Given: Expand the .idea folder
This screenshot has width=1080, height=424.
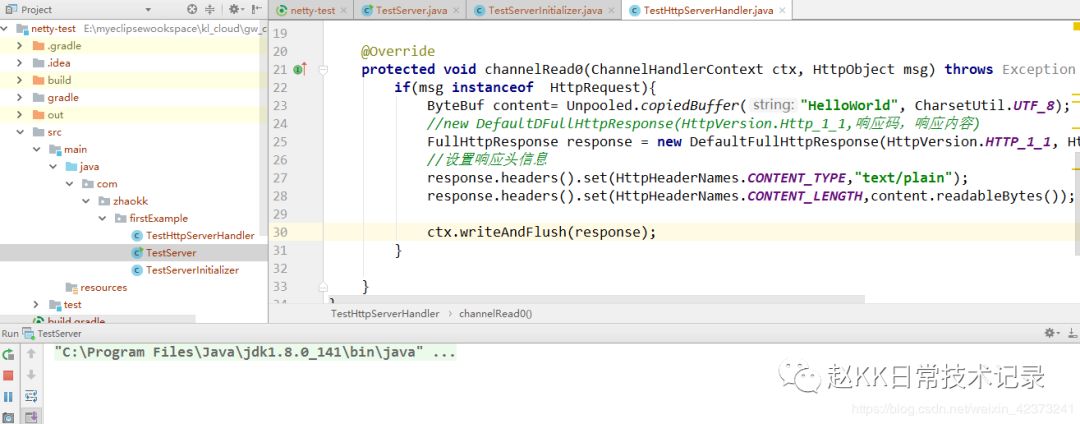Looking at the screenshot, I should (20, 63).
